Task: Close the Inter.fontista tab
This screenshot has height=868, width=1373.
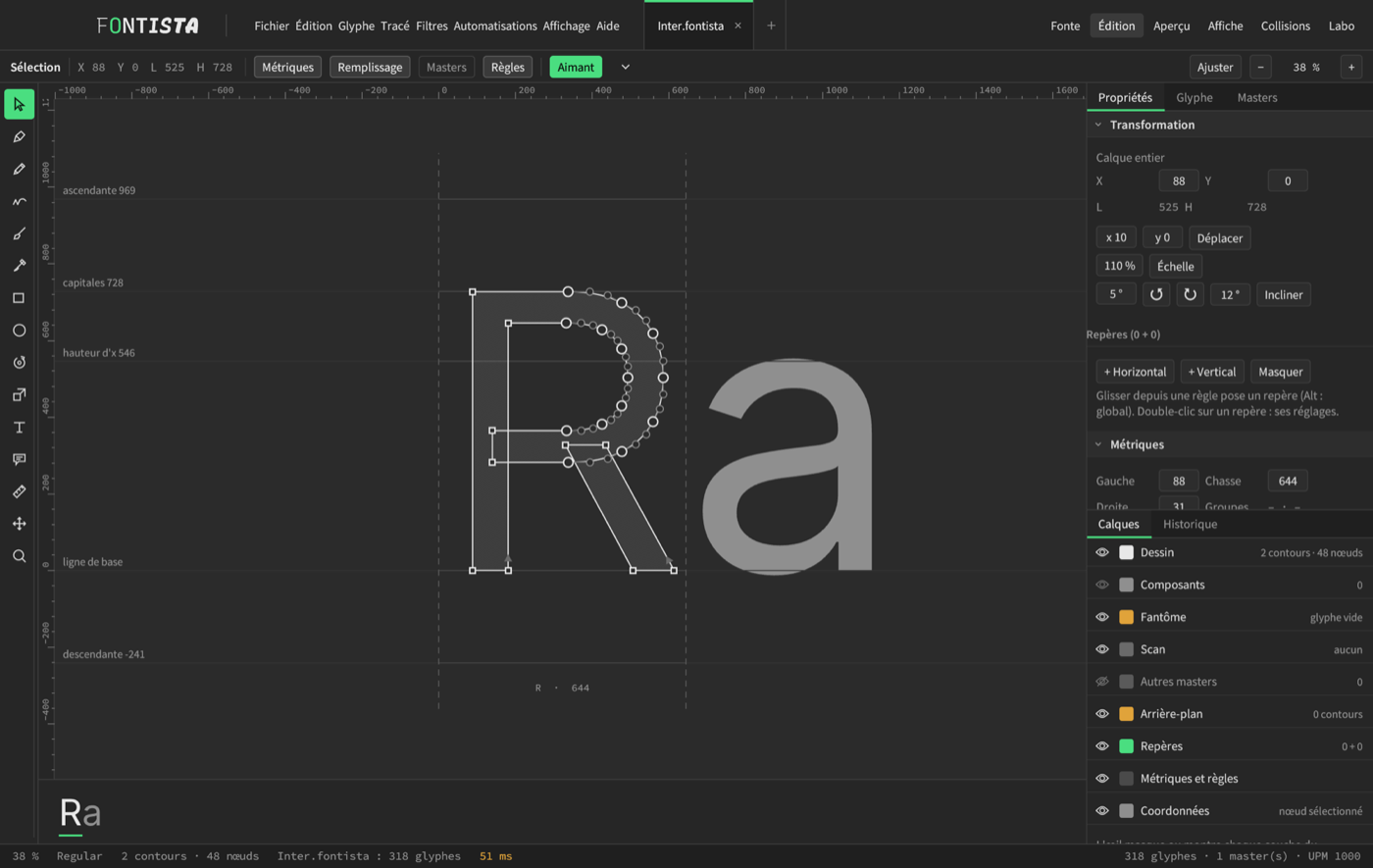Action: tap(737, 26)
